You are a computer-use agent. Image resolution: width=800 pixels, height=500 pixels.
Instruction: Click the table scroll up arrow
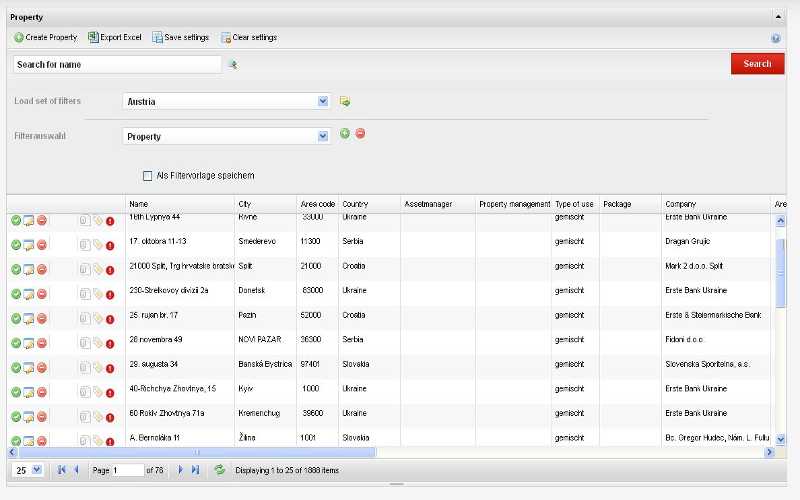click(x=780, y=220)
